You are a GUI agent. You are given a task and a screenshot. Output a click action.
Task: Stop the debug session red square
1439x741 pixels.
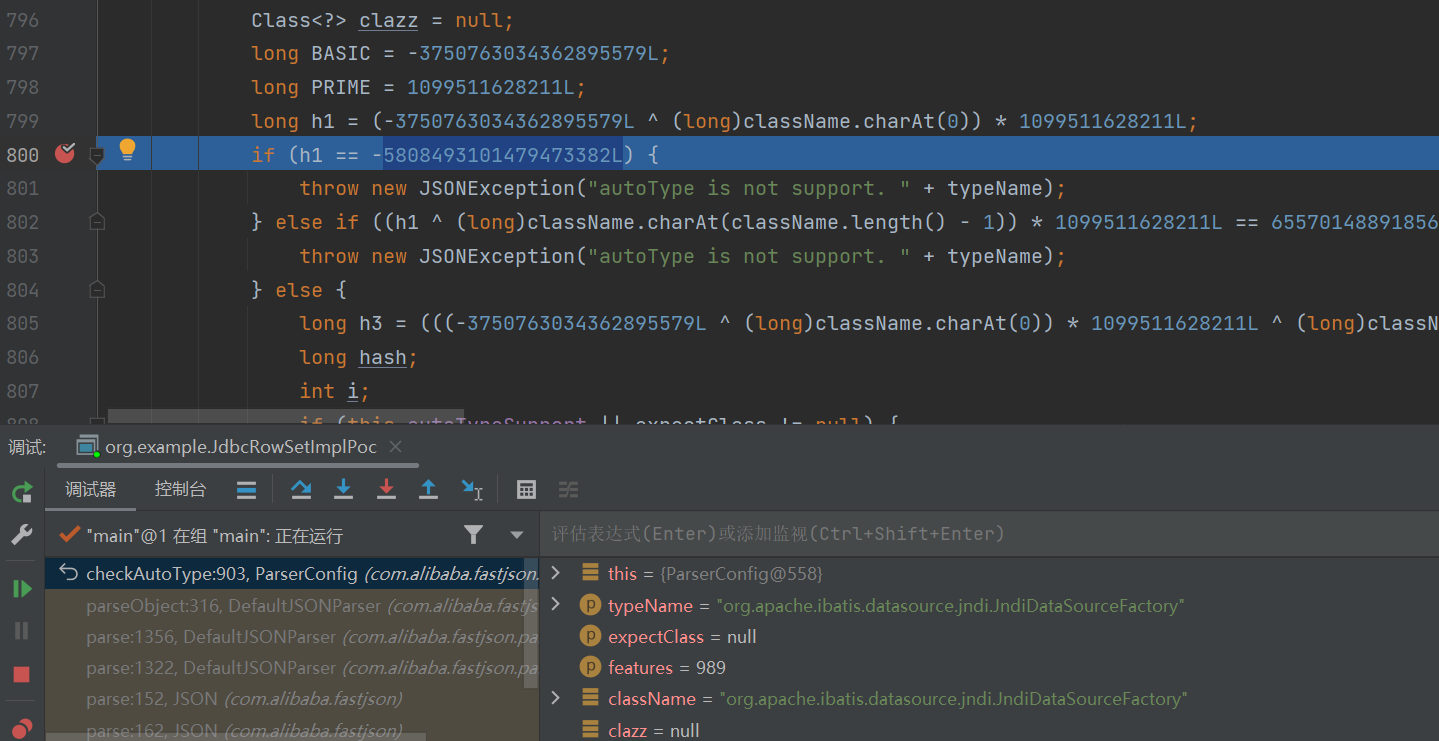(21, 674)
